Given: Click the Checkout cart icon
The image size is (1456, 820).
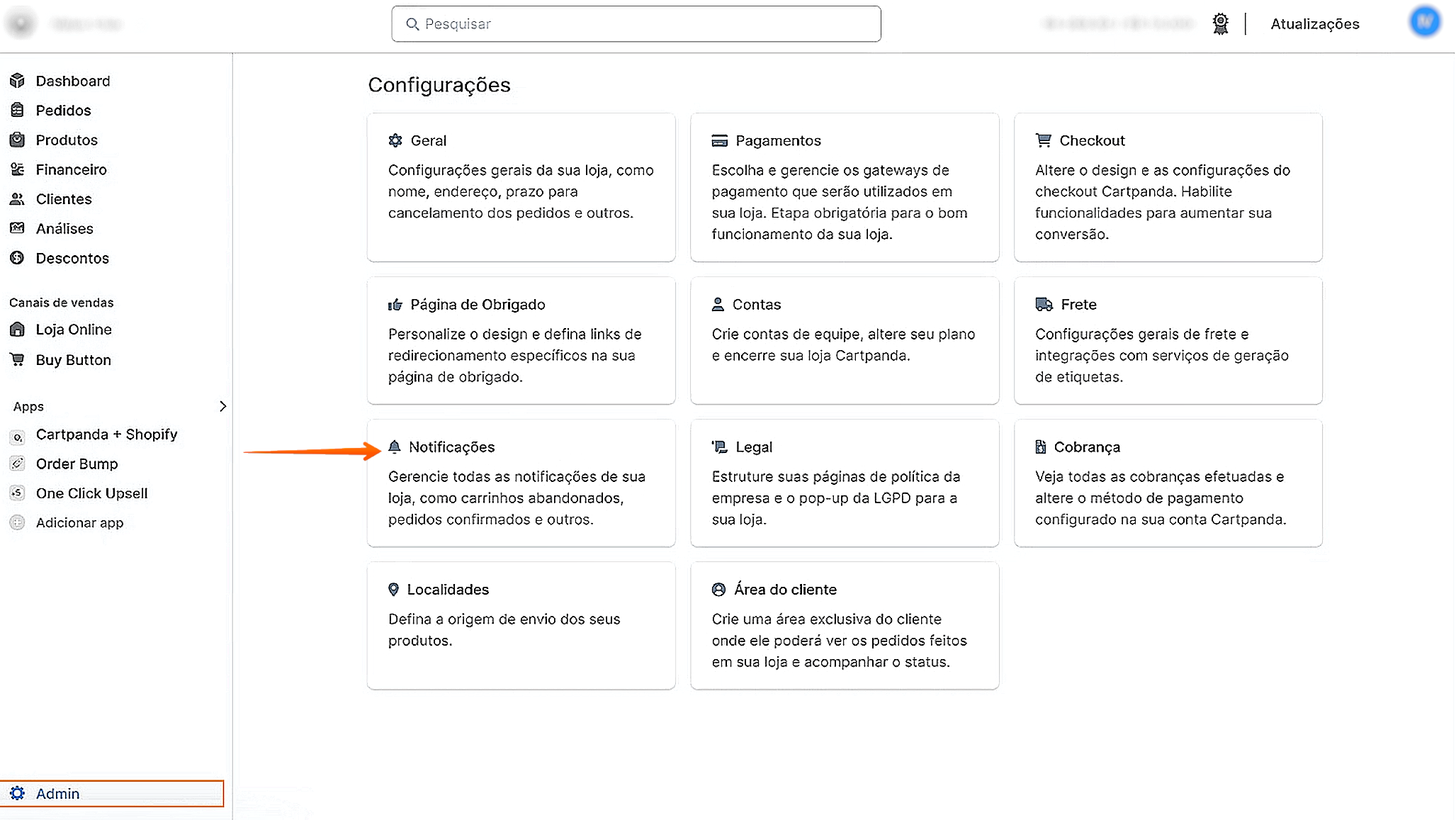Looking at the screenshot, I should click(1043, 140).
